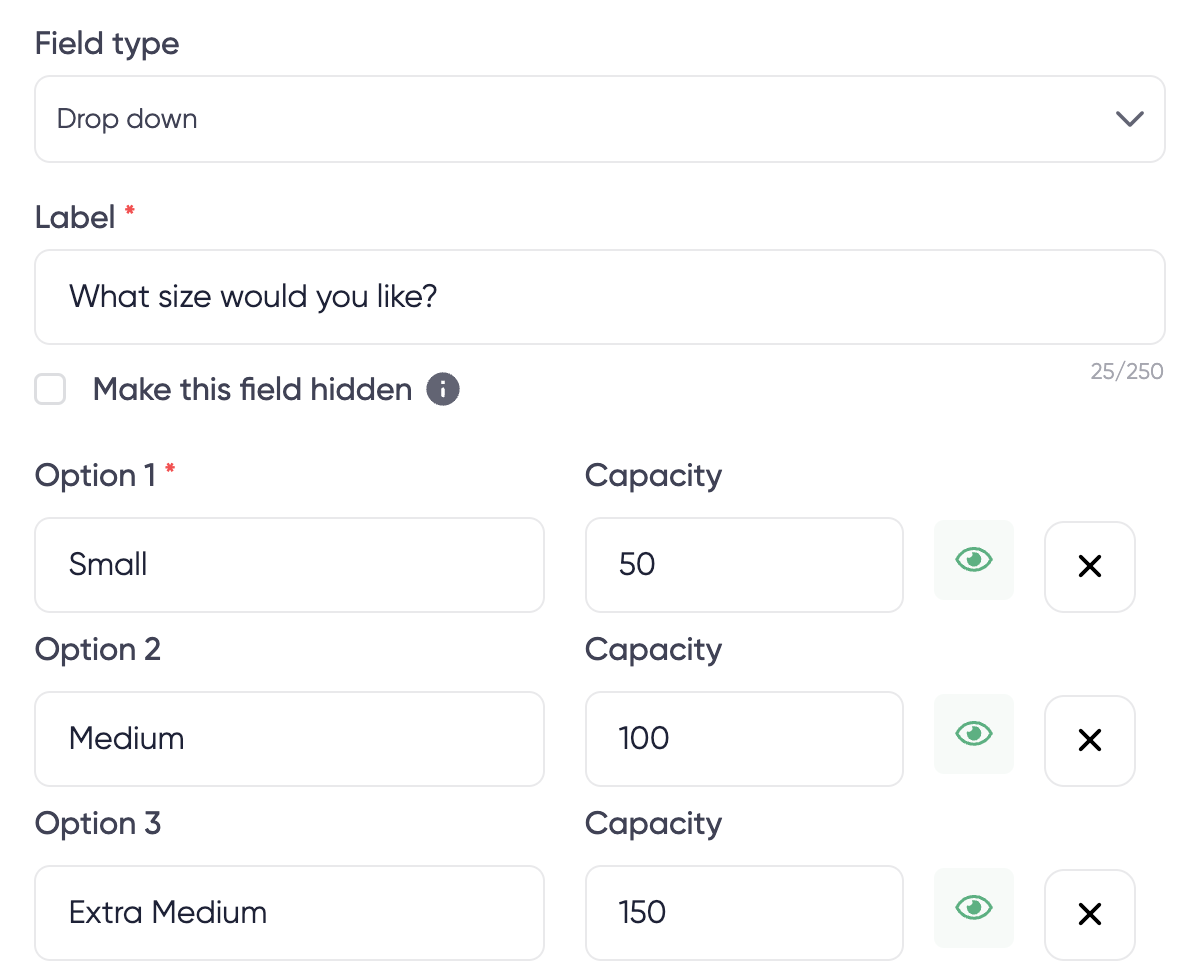Toggle visibility eye for Extra Medium option

point(973,908)
